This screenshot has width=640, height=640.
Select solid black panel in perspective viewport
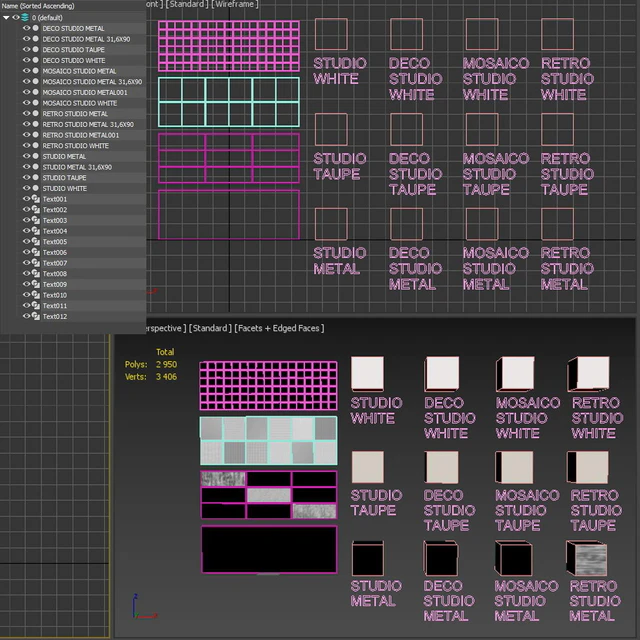269,549
